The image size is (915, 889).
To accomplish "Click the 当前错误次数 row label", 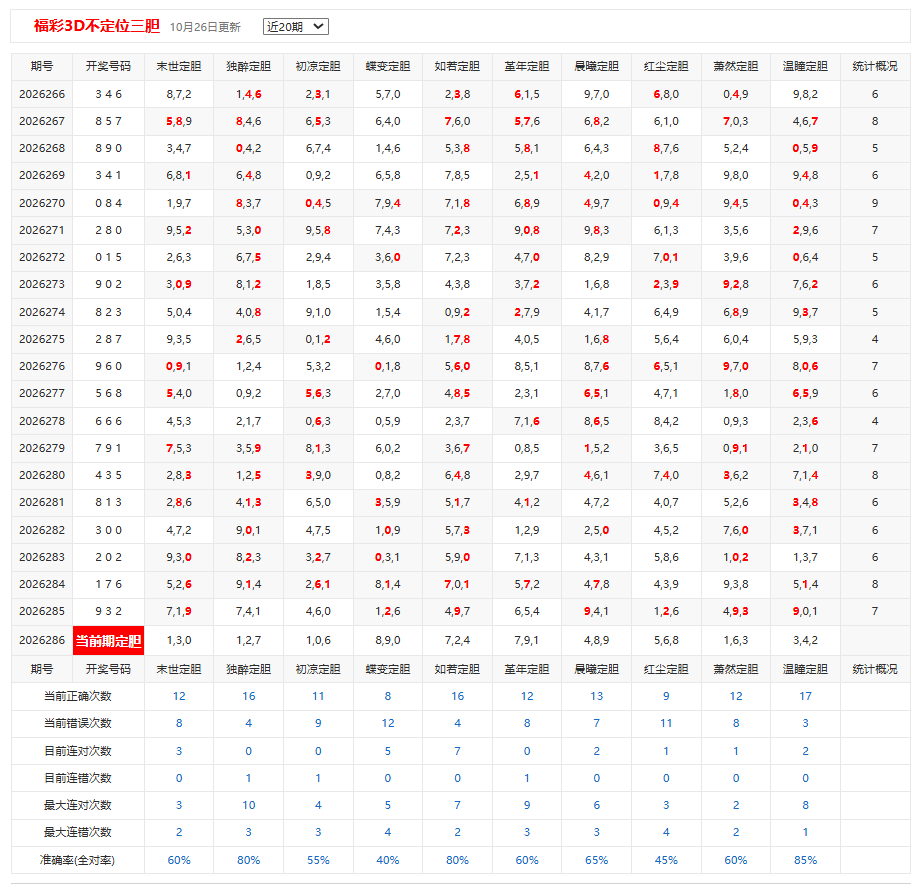I will 78,723.
